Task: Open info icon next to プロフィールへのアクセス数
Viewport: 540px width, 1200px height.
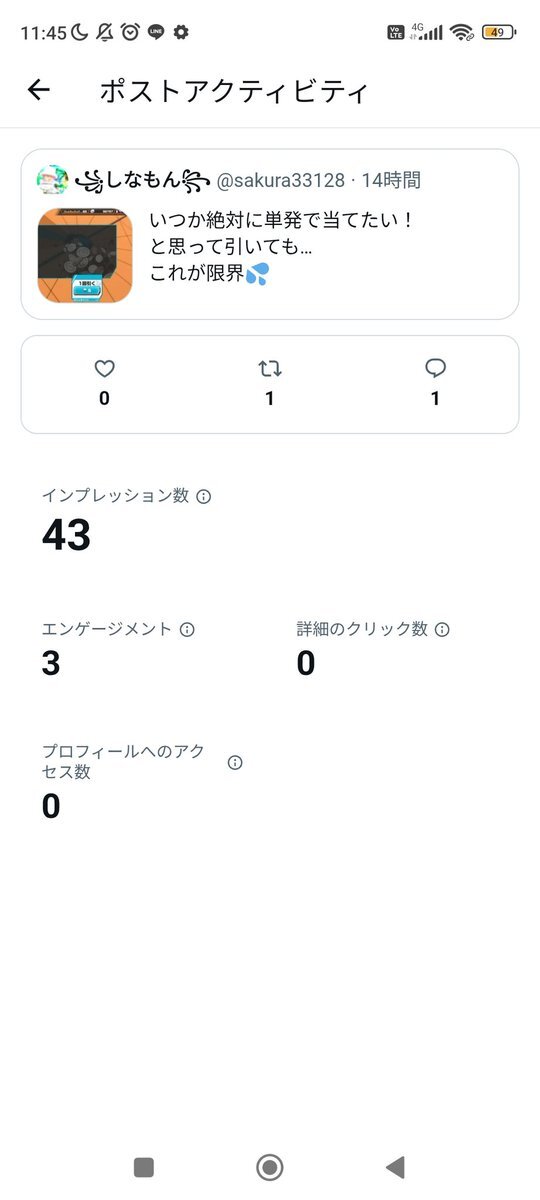Action: (x=235, y=762)
